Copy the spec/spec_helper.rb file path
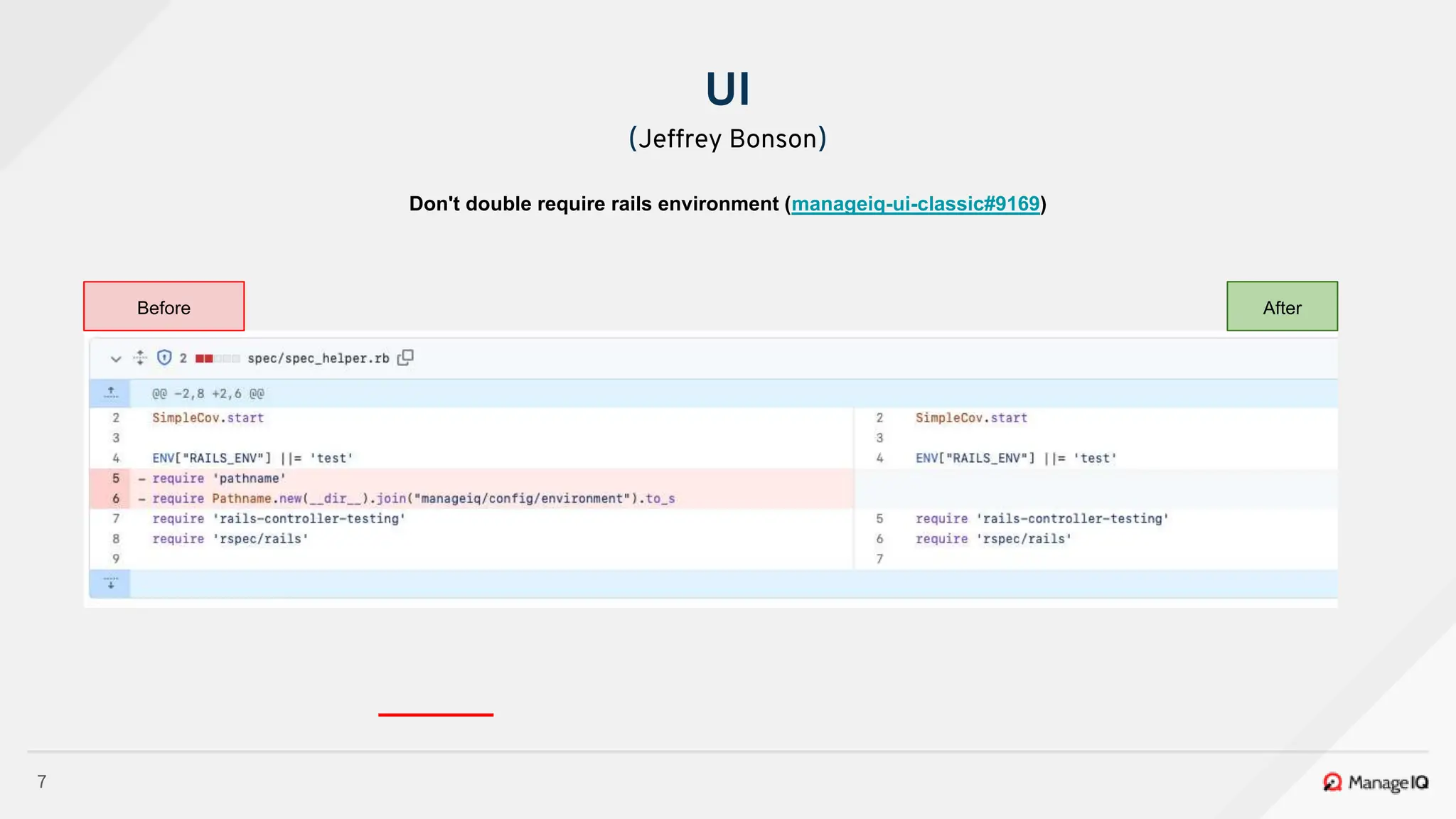The width and height of the screenshot is (1456, 819). coord(405,358)
